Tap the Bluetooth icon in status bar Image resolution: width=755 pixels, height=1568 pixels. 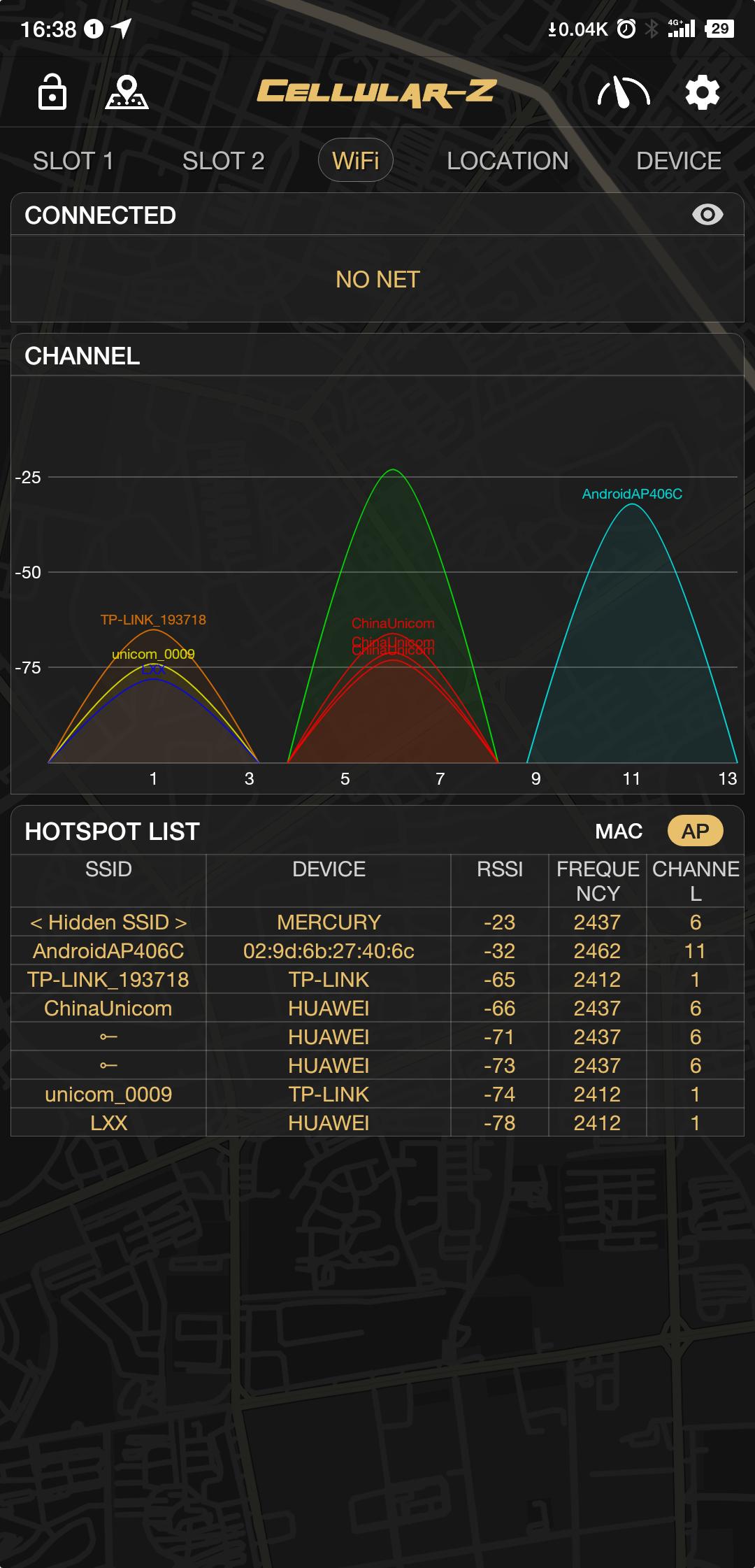tap(652, 29)
